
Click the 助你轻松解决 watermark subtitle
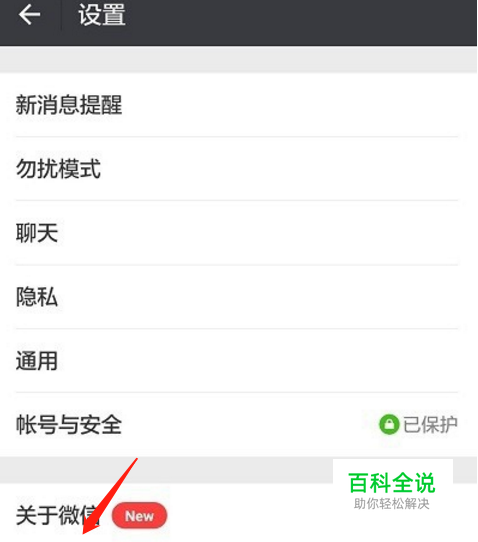pos(392,504)
